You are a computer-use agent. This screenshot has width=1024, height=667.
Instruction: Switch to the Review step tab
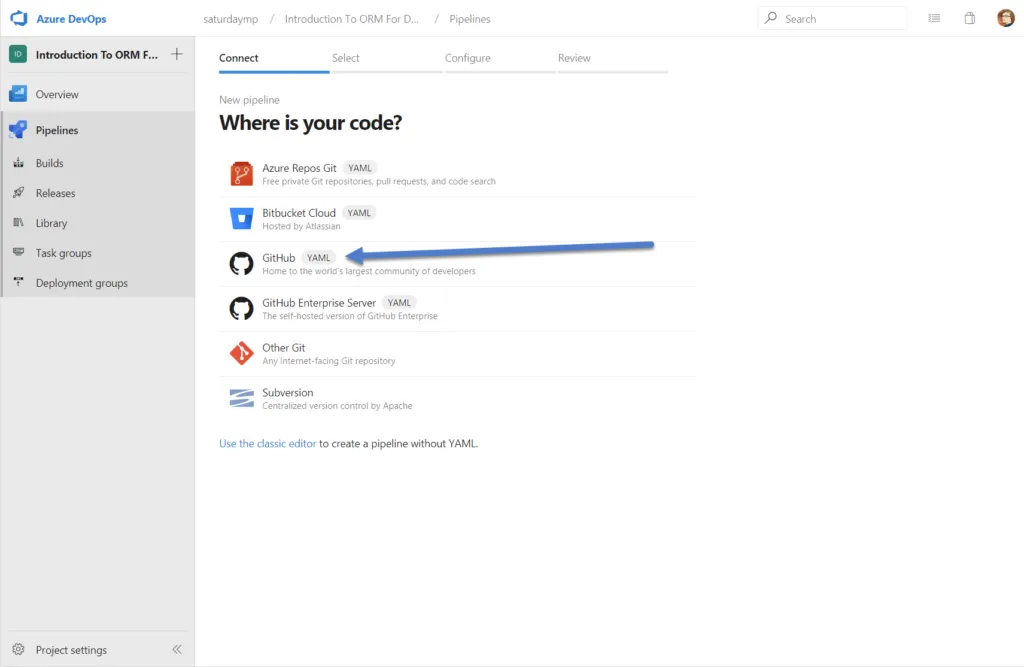574,58
